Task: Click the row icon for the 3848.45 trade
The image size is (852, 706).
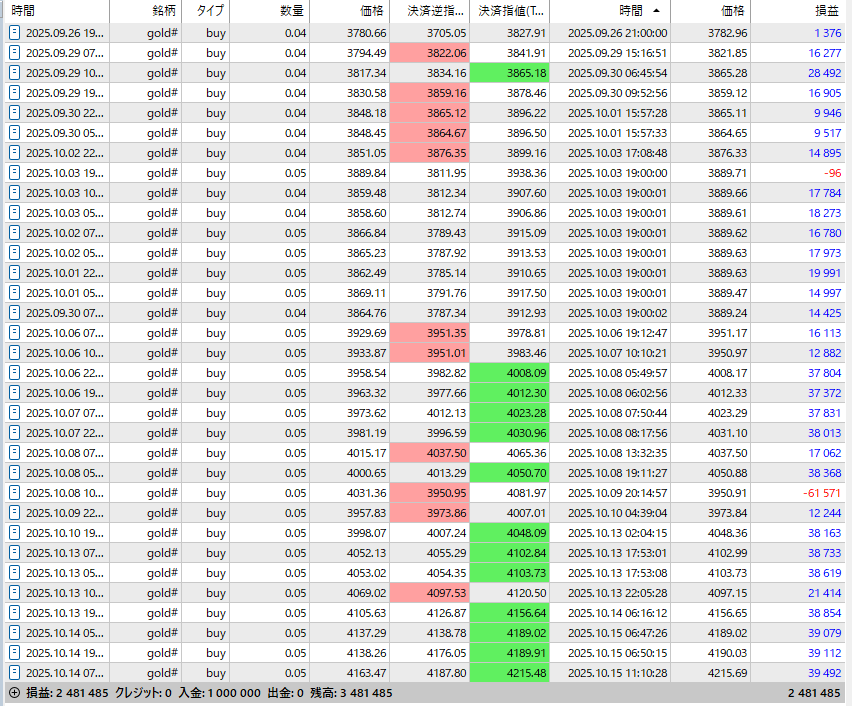Action: (15, 133)
